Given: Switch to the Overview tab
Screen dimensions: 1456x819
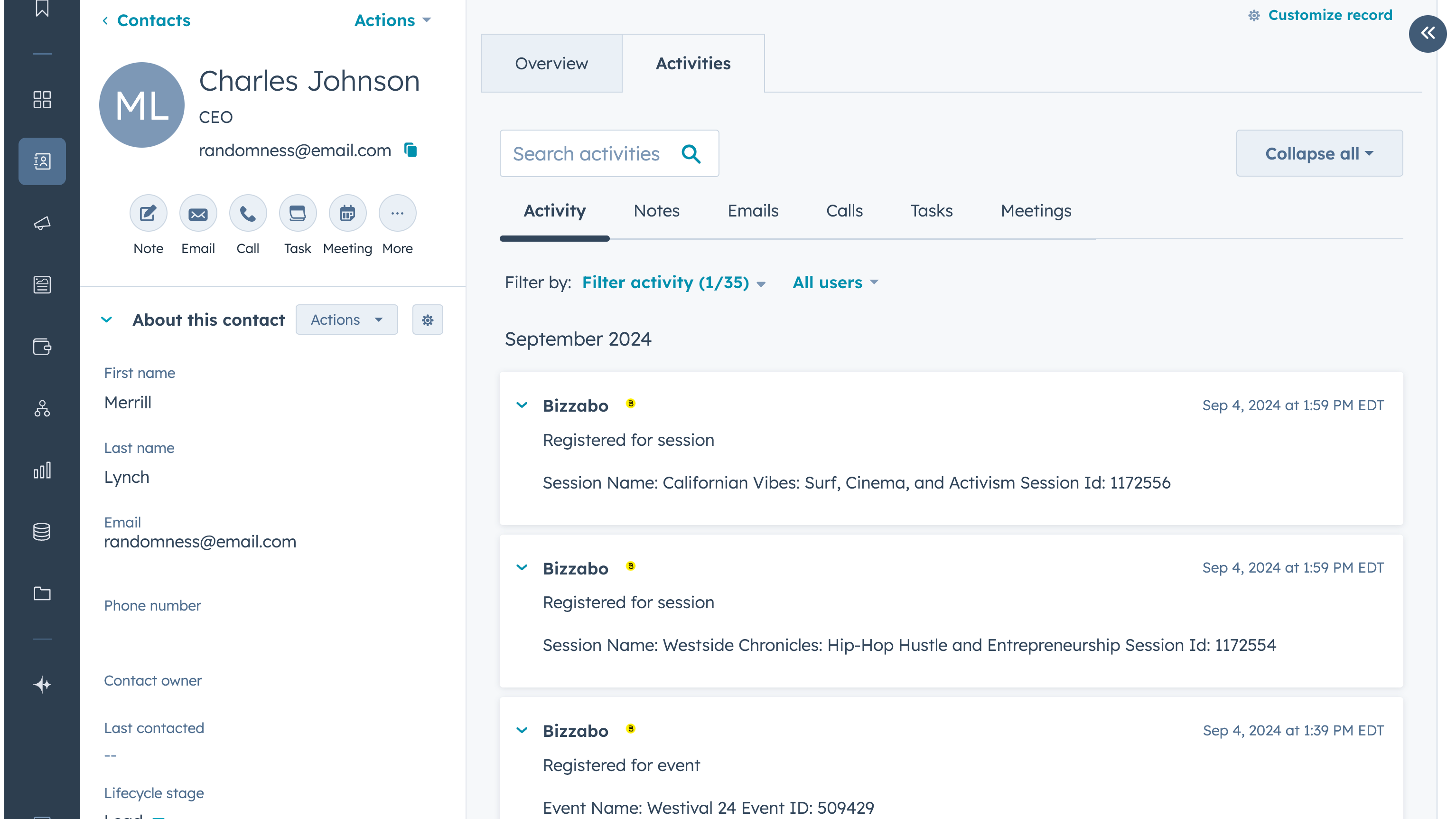Looking at the screenshot, I should 551,63.
